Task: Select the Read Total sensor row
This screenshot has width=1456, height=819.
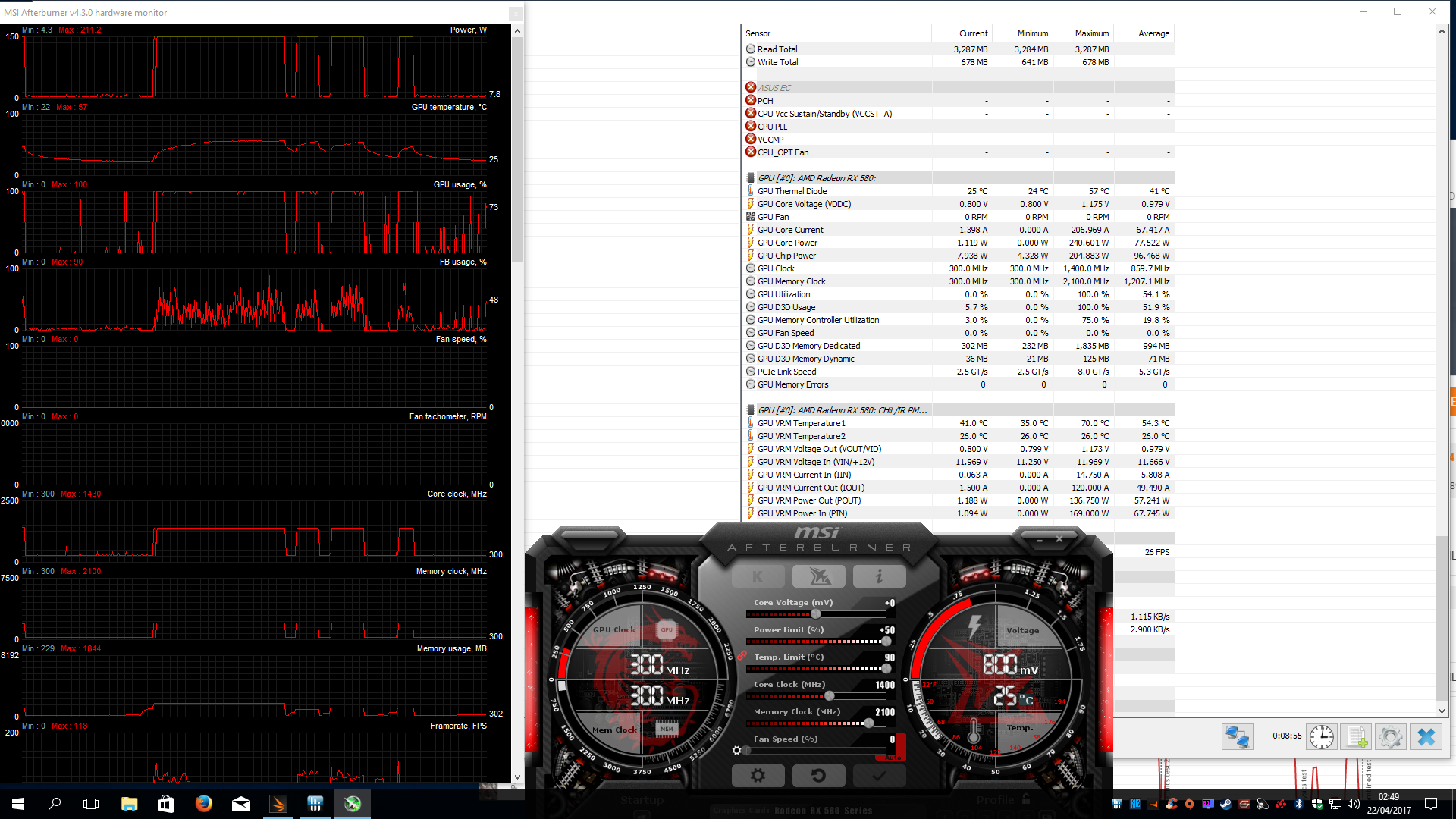Action: tap(959, 49)
